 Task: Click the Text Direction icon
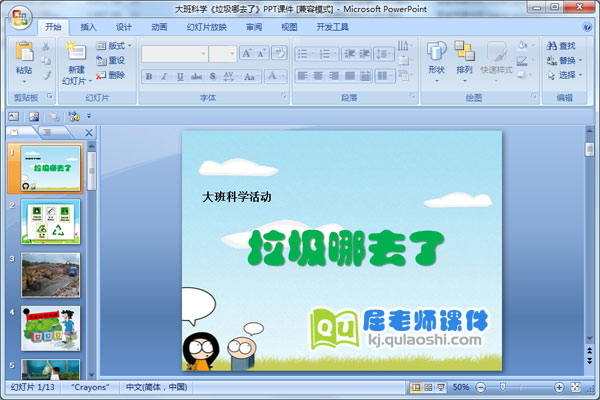(403, 46)
